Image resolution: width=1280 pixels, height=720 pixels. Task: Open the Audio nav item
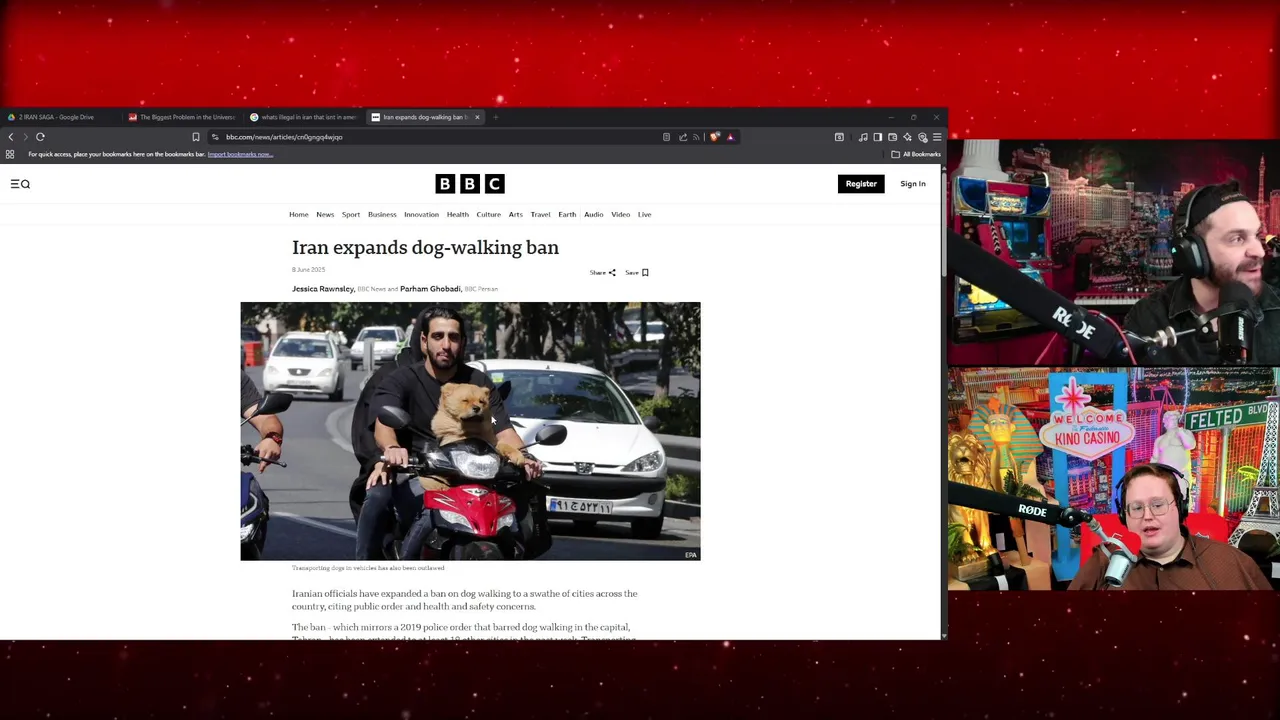[594, 214]
